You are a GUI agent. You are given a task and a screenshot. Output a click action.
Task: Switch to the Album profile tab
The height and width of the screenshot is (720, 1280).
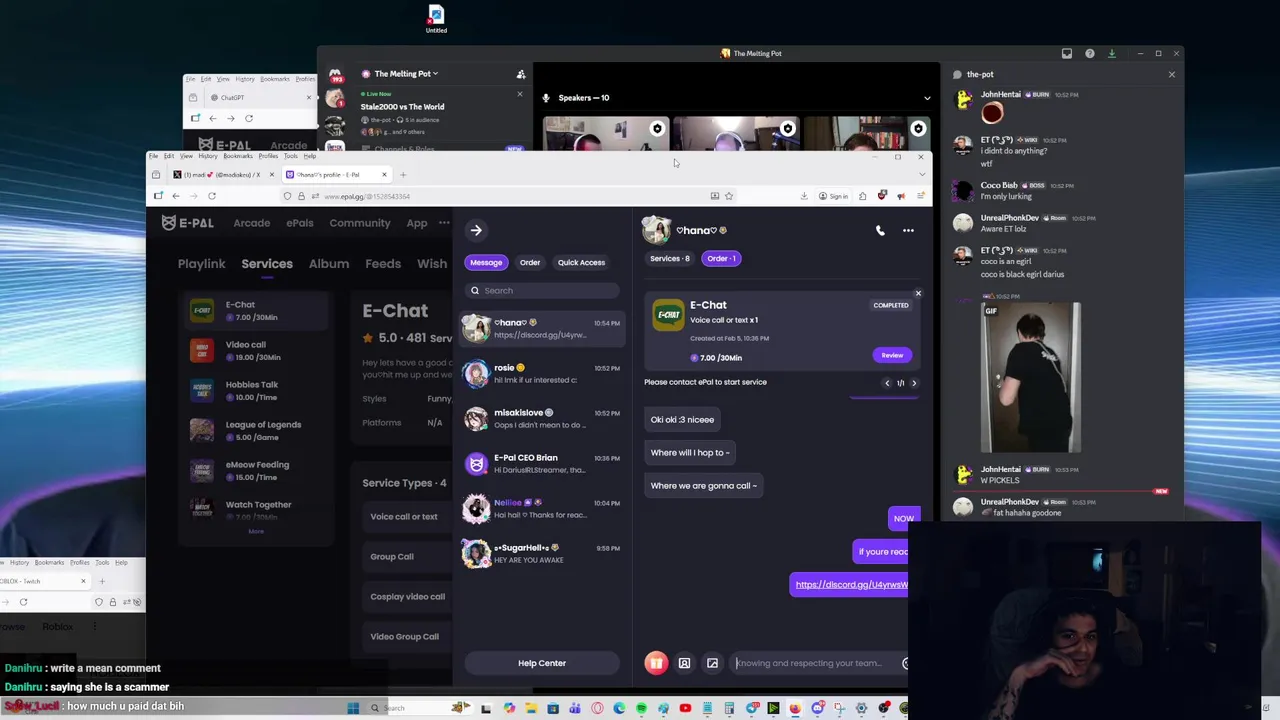tap(329, 264)
